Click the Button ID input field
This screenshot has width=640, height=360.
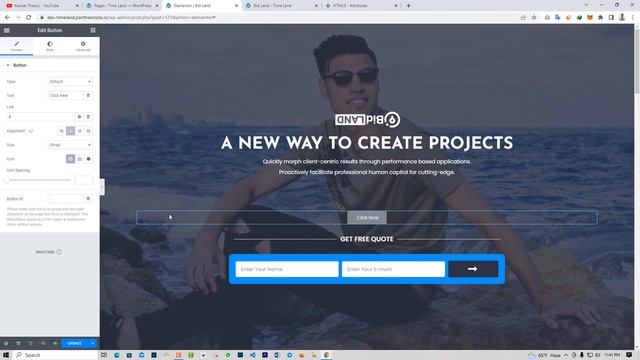pyautogui.click(x=65, y=199)
